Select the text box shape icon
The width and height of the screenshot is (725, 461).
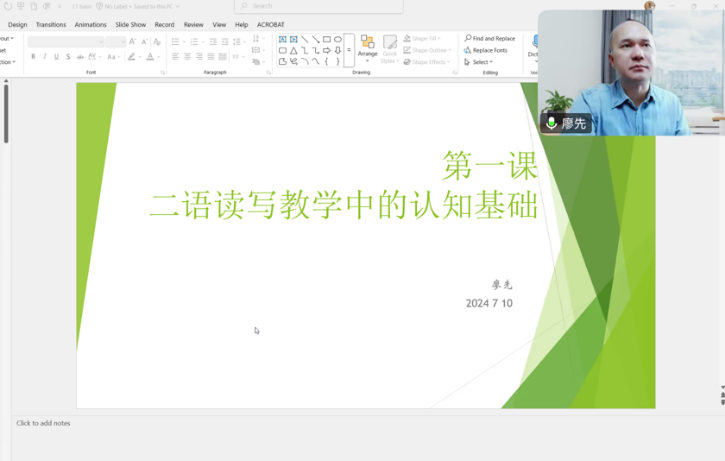[282, 39]
